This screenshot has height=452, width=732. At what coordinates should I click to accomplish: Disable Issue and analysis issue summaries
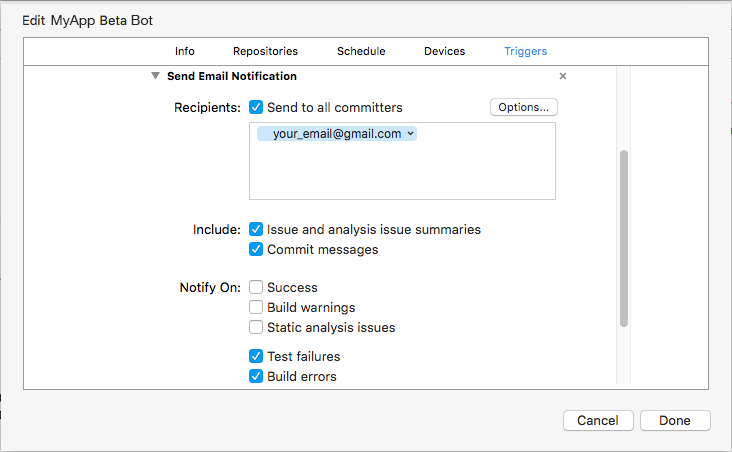pyautogui.click(x=256, y=229)
